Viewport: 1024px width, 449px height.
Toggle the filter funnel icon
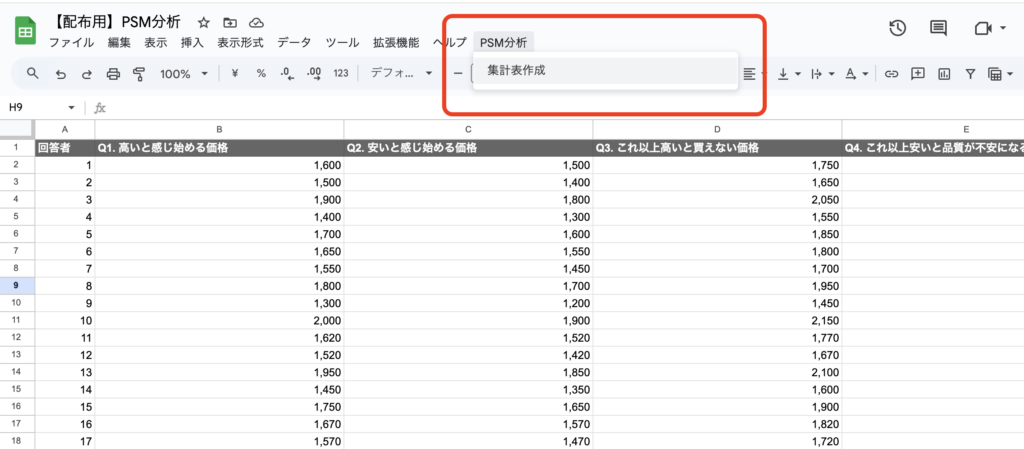click(969, 74)
